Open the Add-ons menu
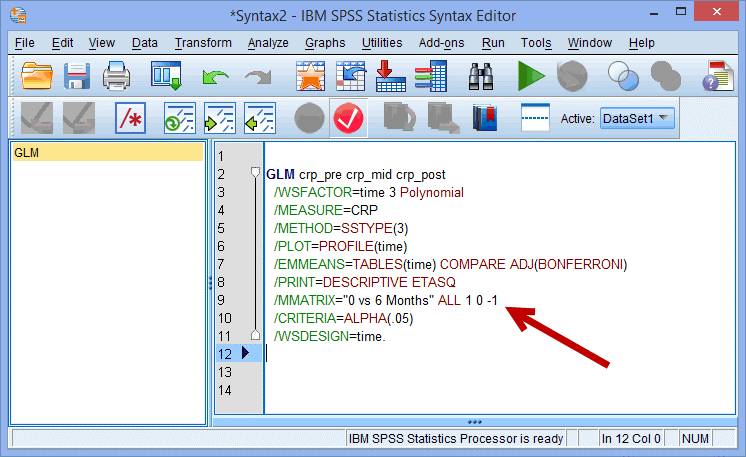The width and height of the screenshot is (746, 457). pos(442,43)
